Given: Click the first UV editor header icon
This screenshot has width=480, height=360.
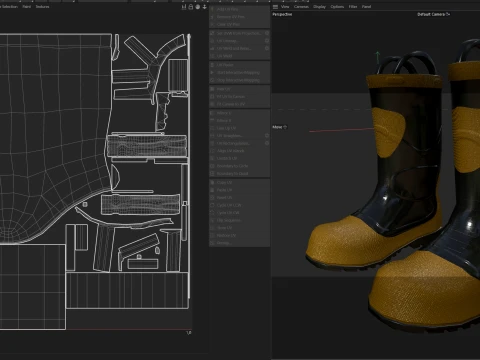Looking at the screenshot, I should click(x=184, y=7).
